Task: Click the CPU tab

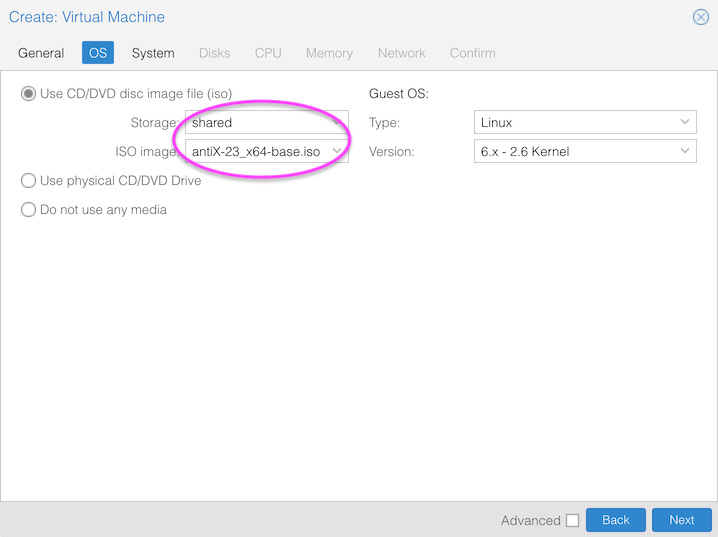Action: click(x=268, y=53)
